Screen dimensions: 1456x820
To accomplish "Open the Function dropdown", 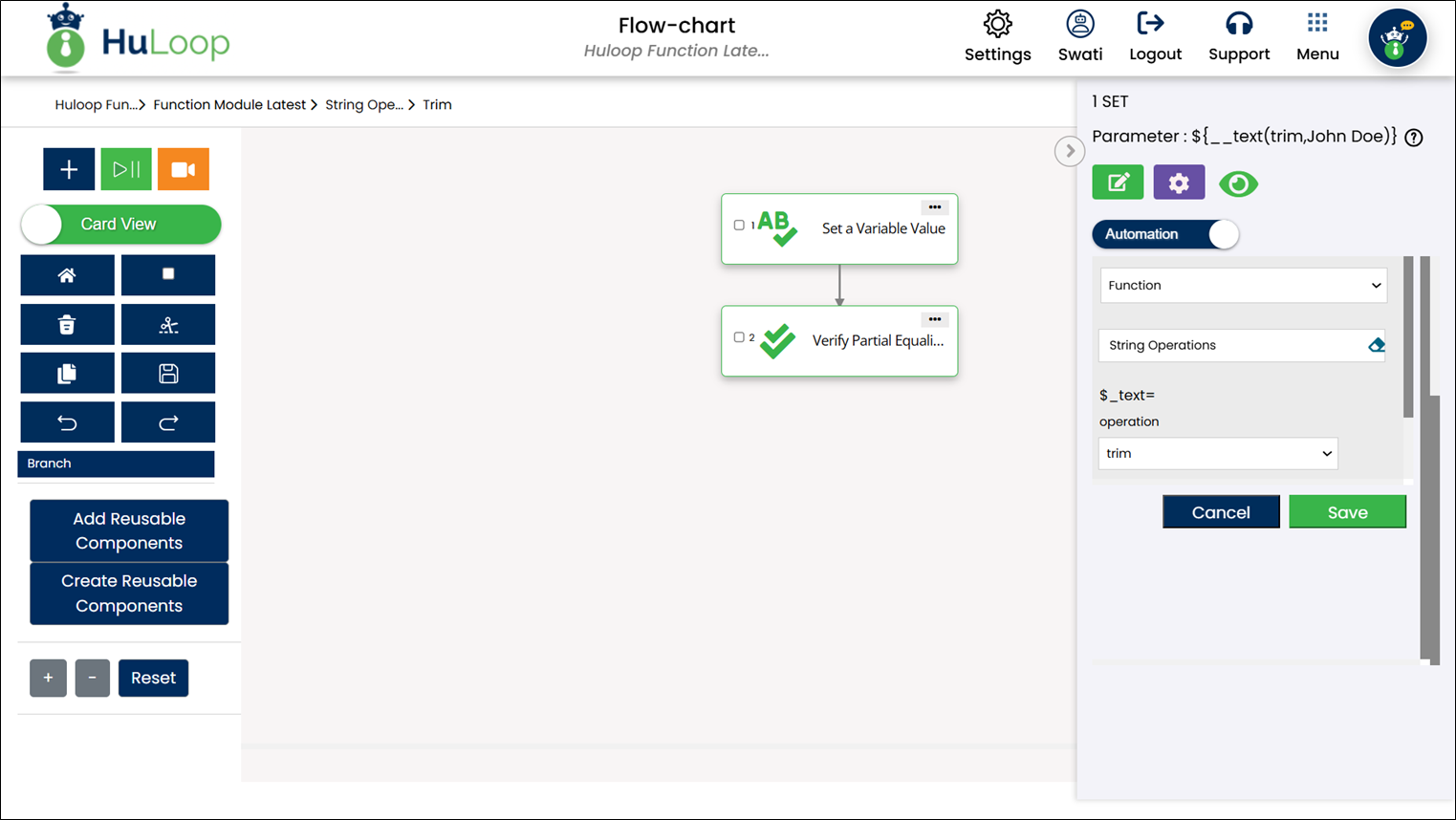I will click(x=1243, y=285).
